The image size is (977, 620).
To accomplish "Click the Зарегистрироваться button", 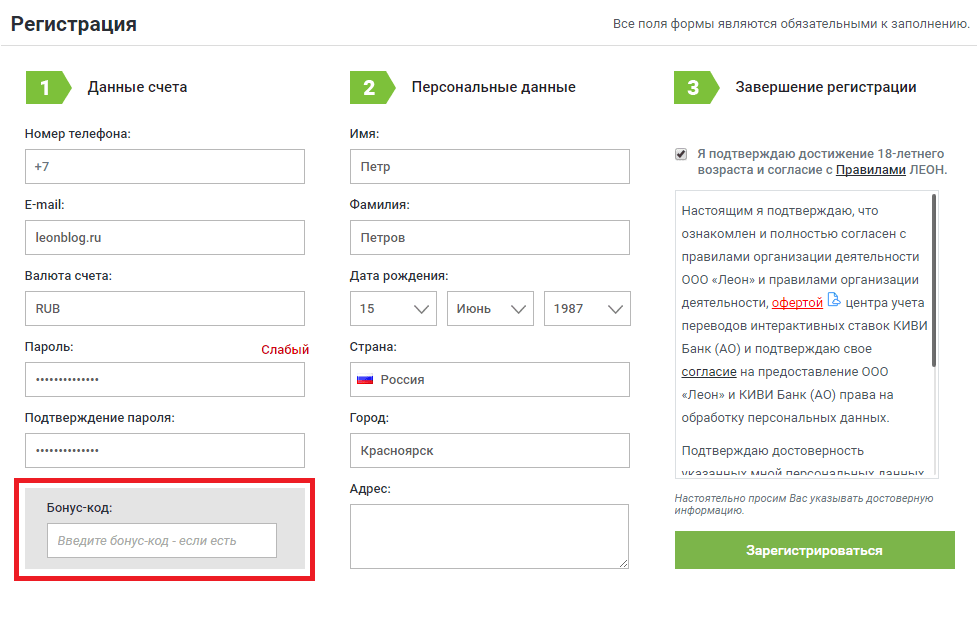I will coord(814,550).
